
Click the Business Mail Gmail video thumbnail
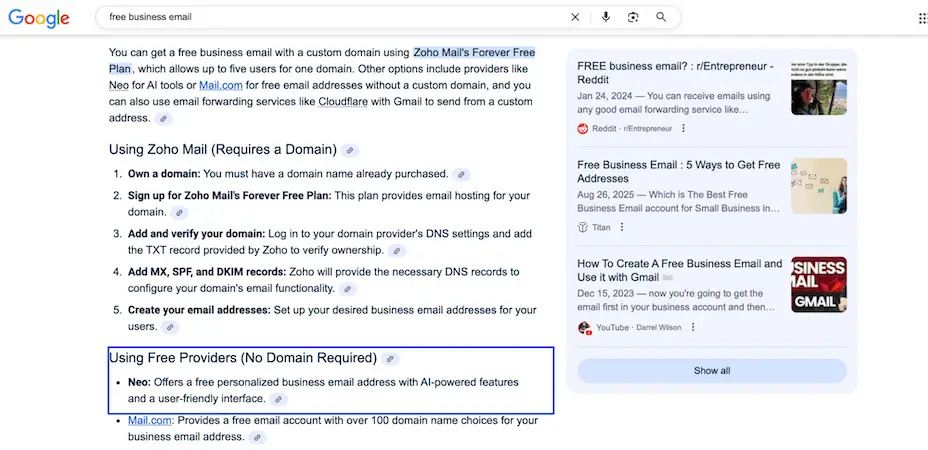point(819,285)
